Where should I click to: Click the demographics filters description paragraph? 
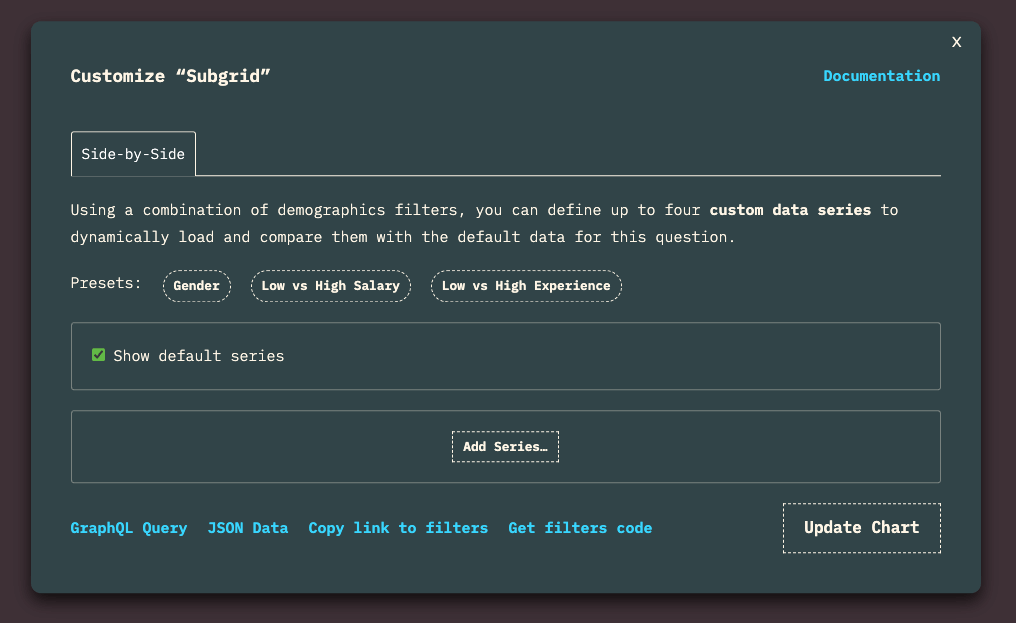pyautogui.click(x=400, y=237)
